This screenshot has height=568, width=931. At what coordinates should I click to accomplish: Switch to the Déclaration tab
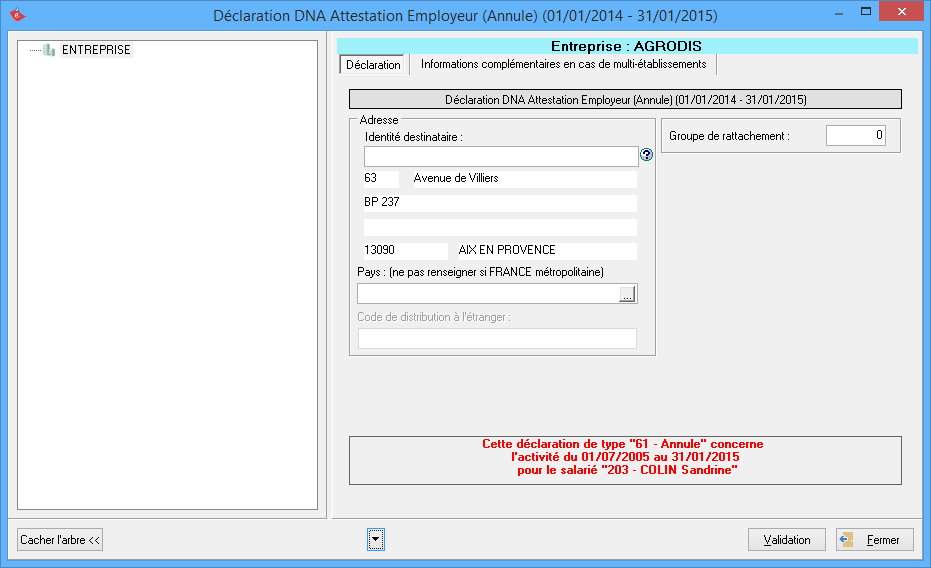click(372, 65)
